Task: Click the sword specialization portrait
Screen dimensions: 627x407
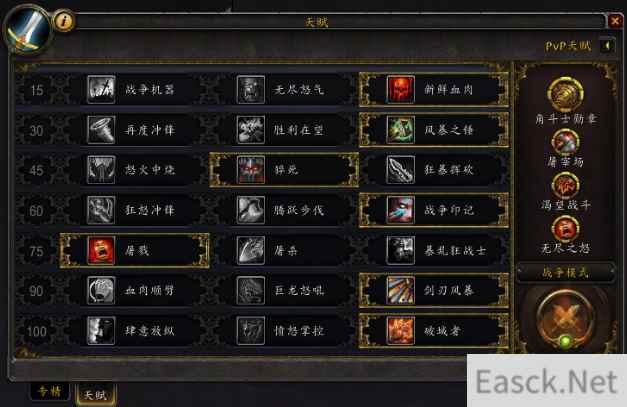Action: pyautogui.click(x=28, y=29)
